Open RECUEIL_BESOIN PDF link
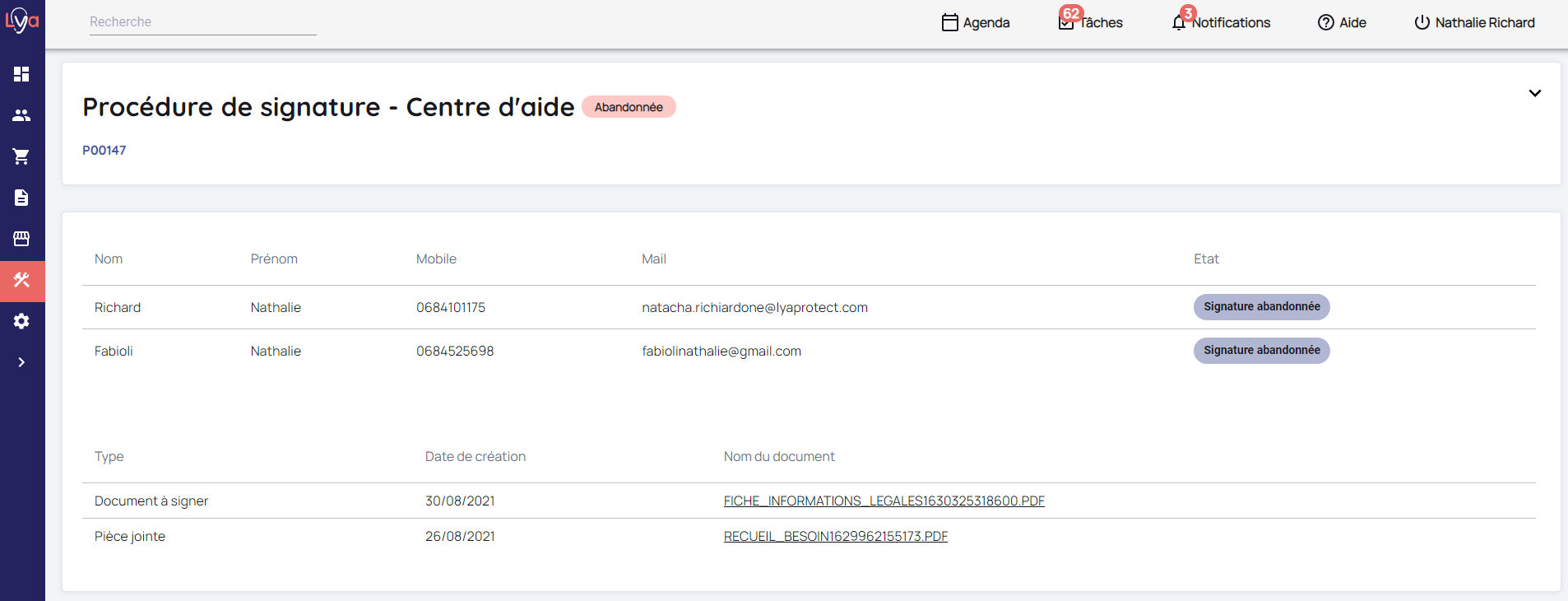Image resolution: width=1568 pixels, height=601 pixels. 835,537
